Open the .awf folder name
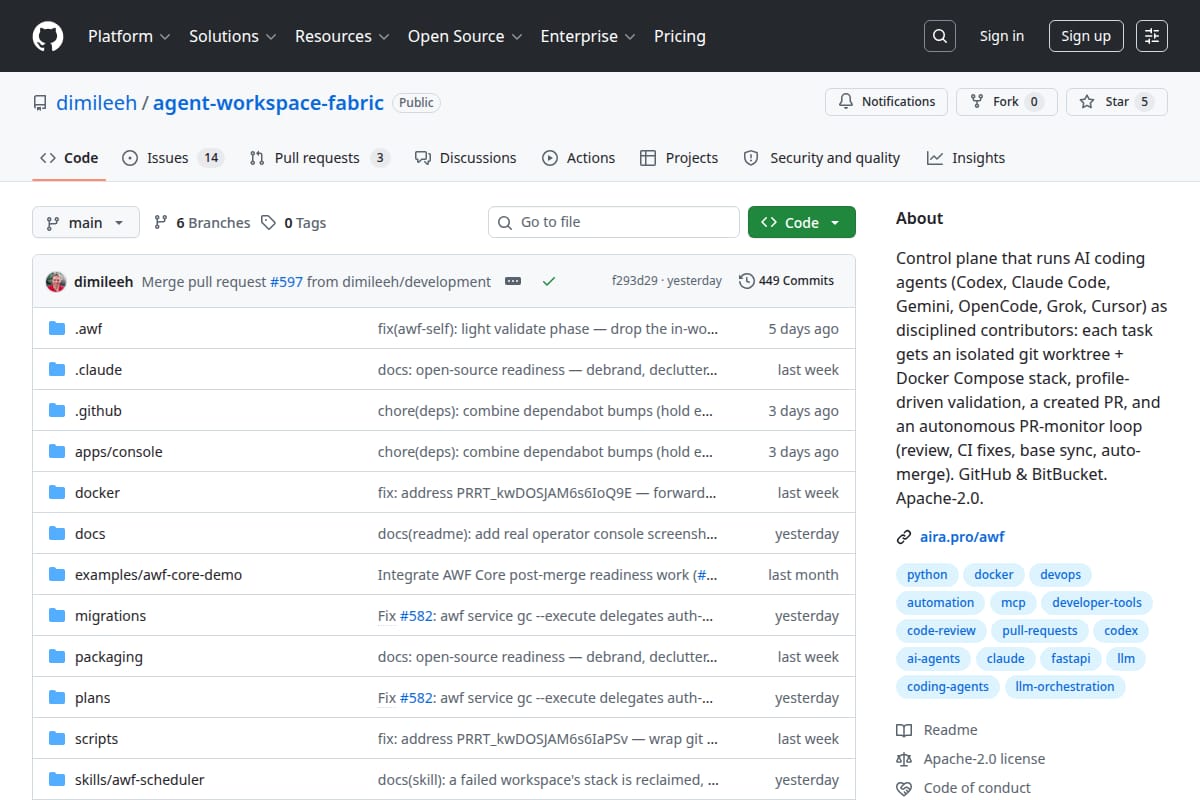Screen dimensions: 1200x800 point(89,329)
